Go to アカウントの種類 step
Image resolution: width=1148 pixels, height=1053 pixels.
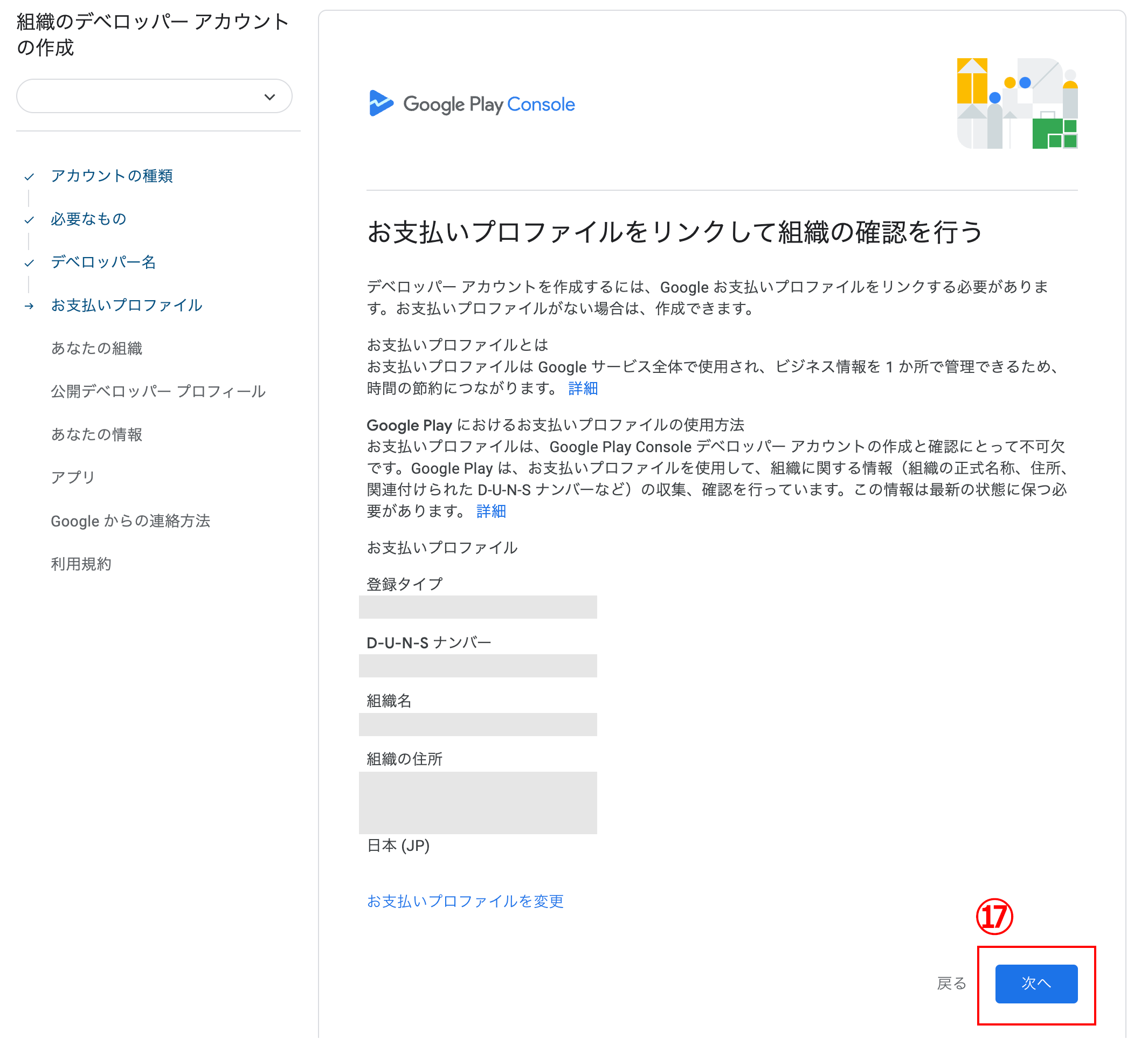113,177
